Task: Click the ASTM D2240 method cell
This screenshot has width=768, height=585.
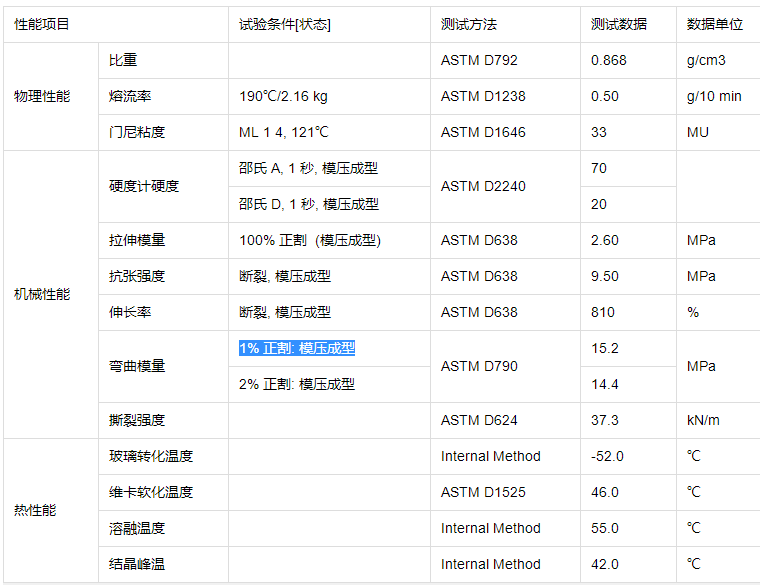Action: [x=483, y=186]
